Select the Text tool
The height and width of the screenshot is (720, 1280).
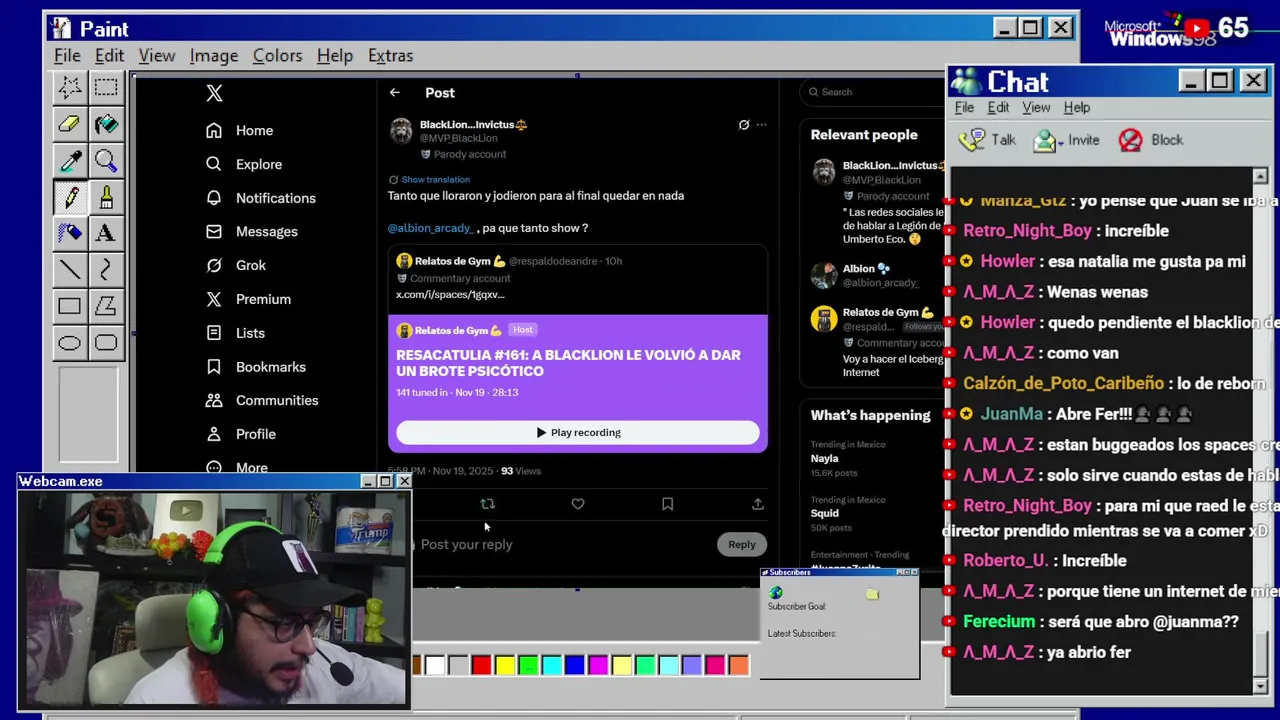point(106,233)
